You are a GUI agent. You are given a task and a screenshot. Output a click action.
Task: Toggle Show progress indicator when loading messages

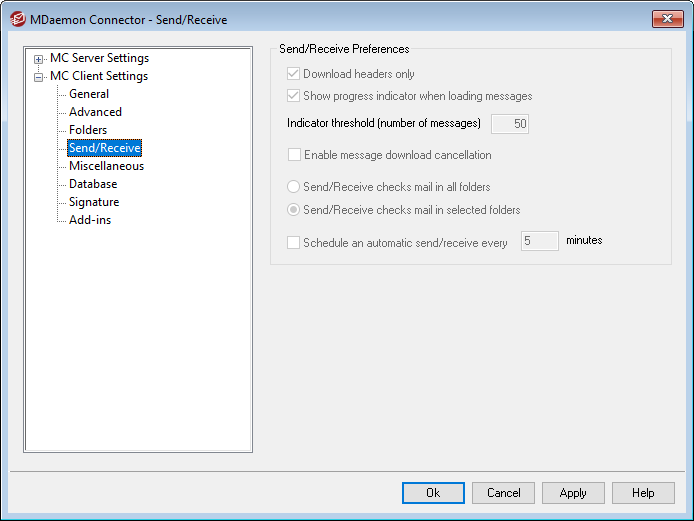tap(294, 96)
